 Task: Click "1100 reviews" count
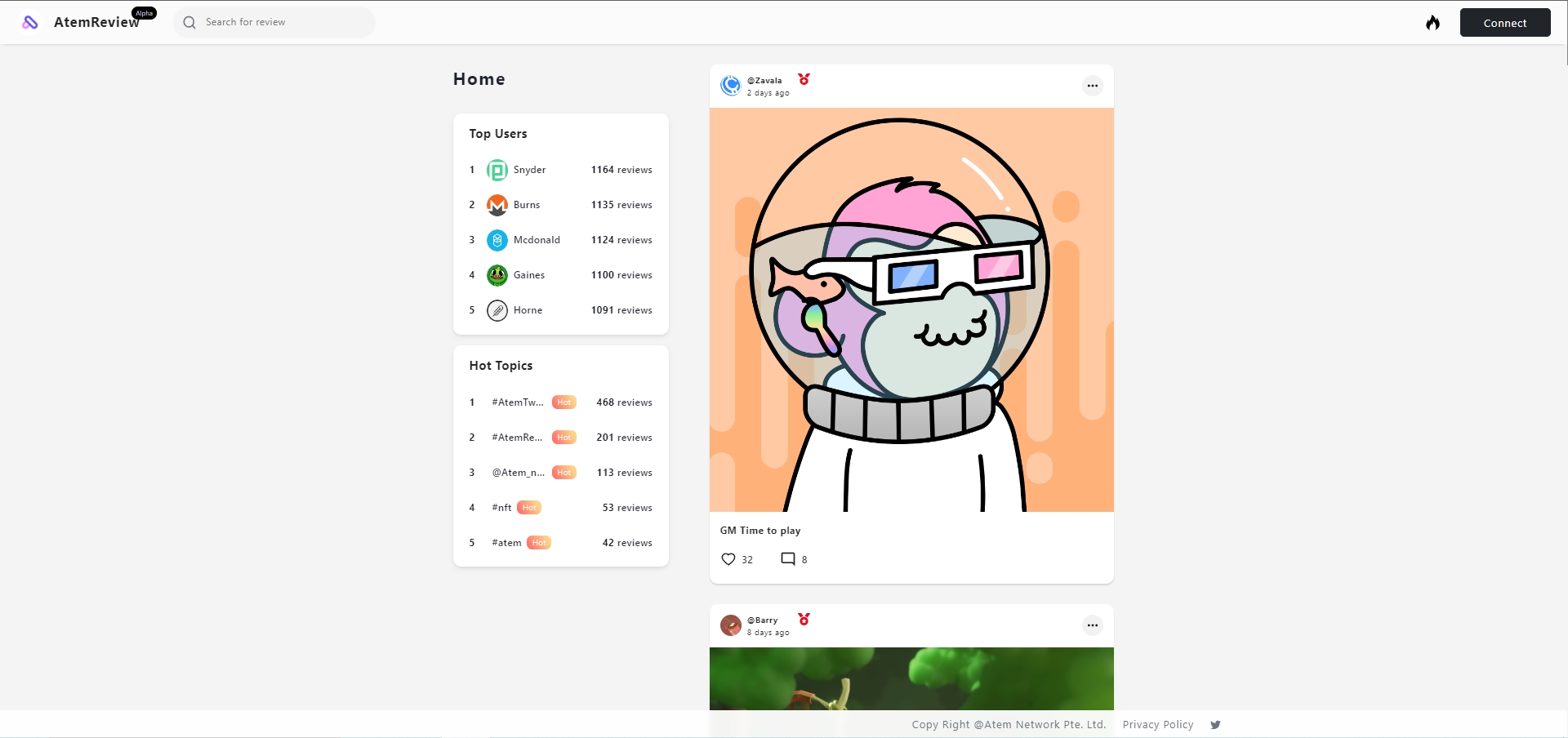[621, 275]
